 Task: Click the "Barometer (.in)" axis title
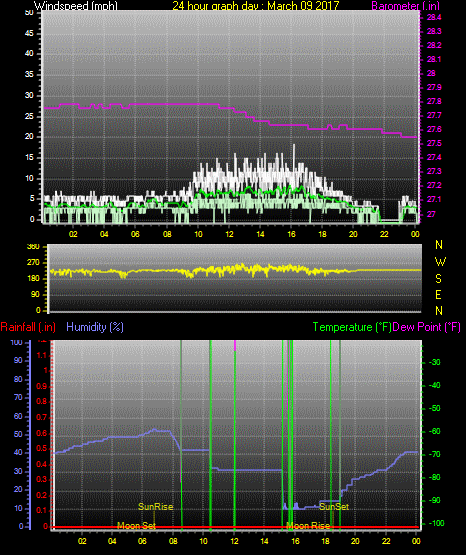[405, 6]
